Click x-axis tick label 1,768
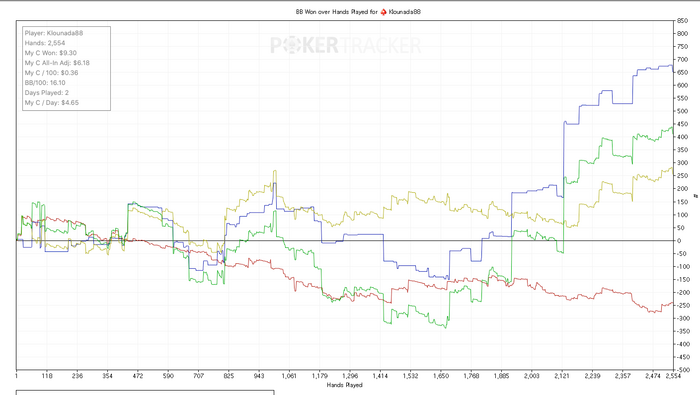The height and width of the screenshot is (395, 700). click(x=471, y=376)
